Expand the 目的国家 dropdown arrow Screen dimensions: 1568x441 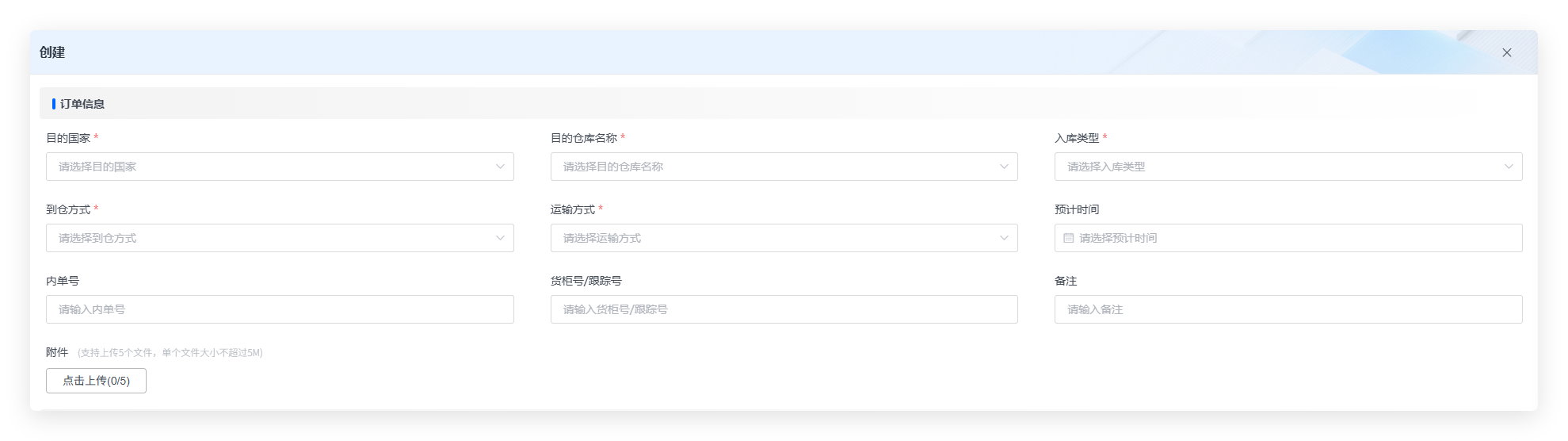(x=500, y=167)
